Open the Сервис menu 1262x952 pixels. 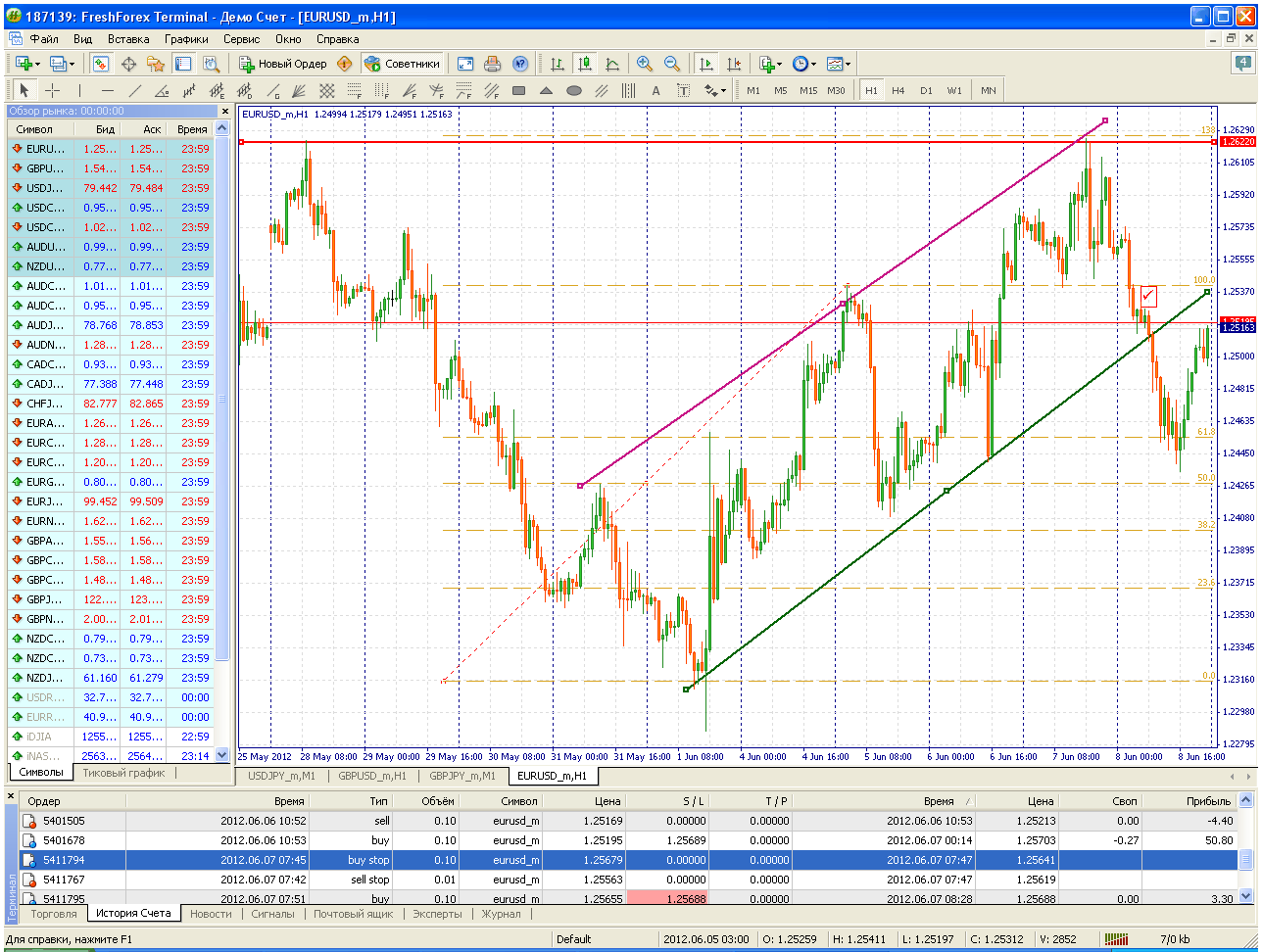pyautogui.click(x=241, y=39)
